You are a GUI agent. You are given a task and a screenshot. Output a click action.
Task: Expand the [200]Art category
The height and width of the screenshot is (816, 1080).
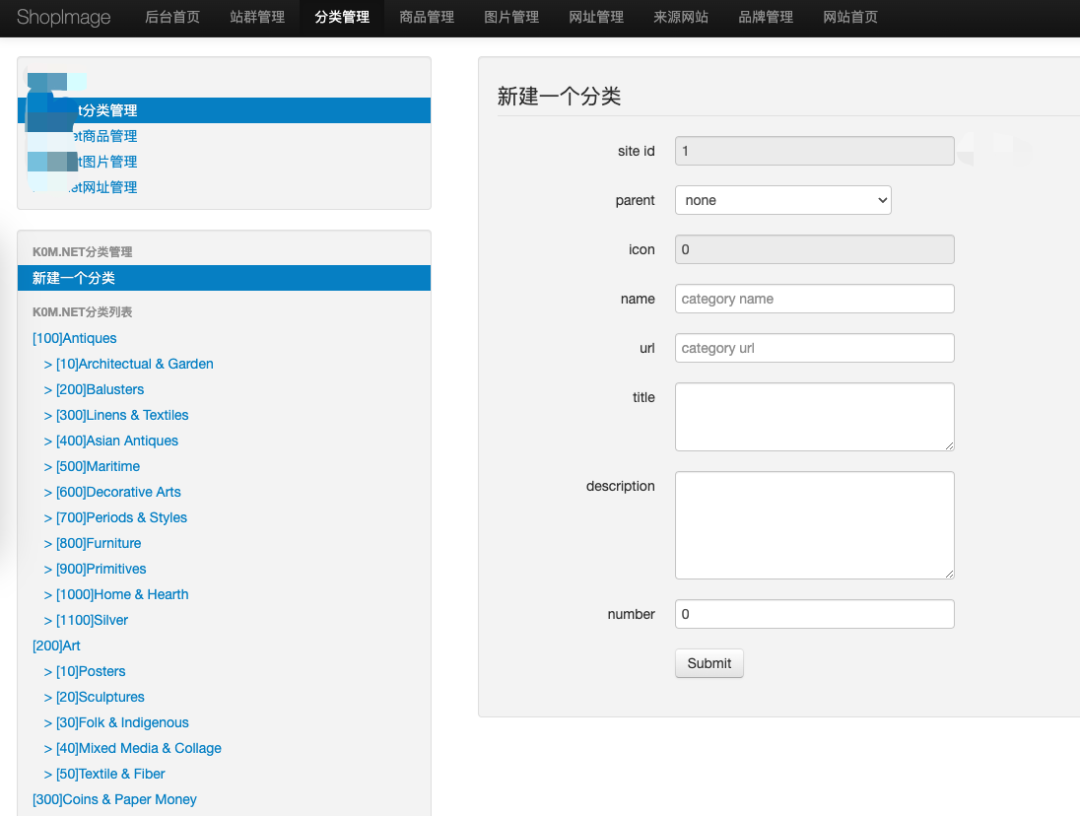[x=56, y=645]
